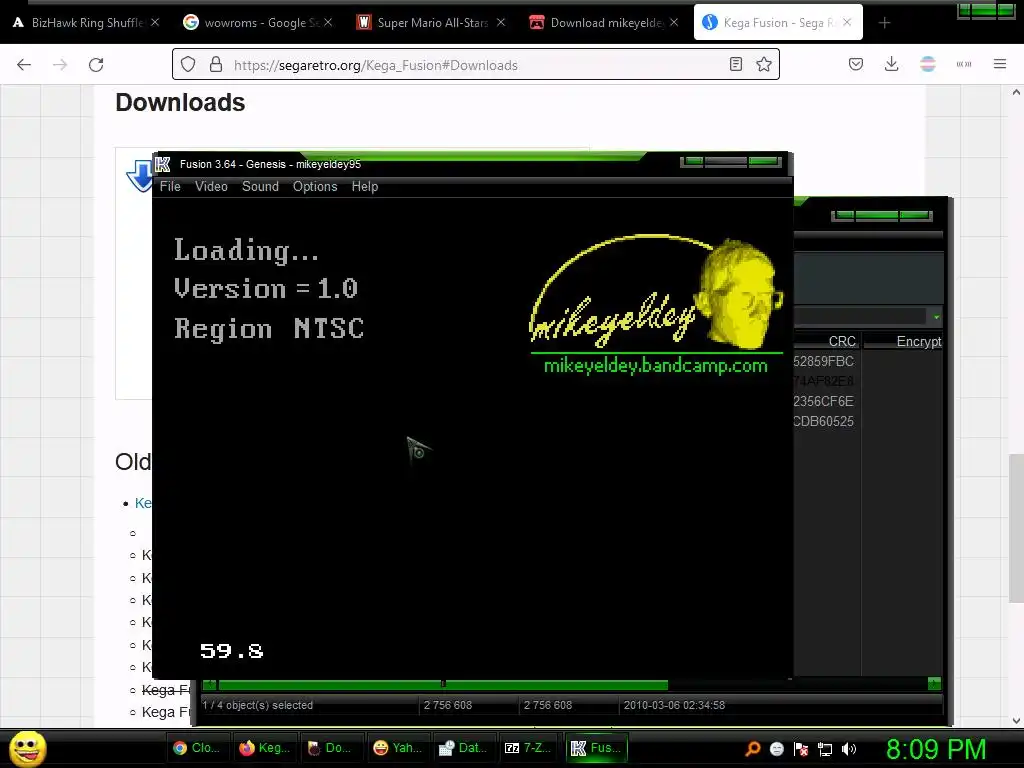The image size is (1024, 768).
Task: Switch to Download mikeyeldey tab
Action: coord(604,23)
